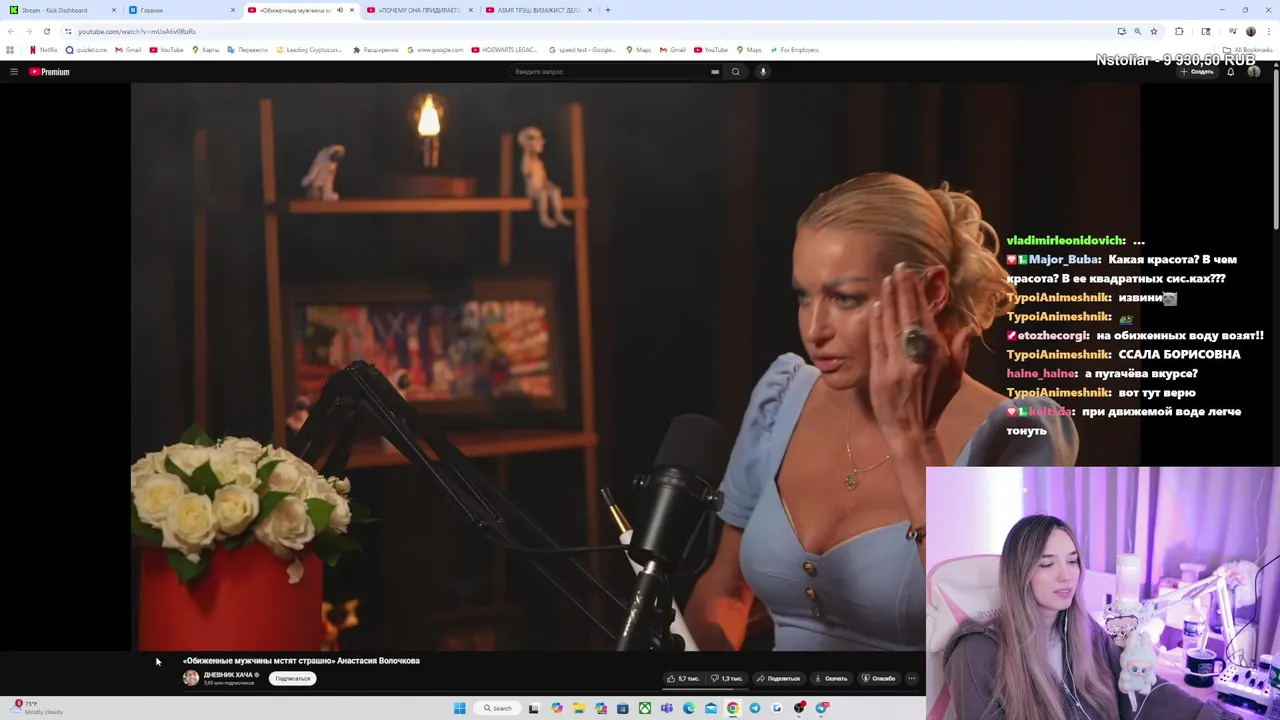
Task: Open the For Employers bookmark
Action: (794, 50)
